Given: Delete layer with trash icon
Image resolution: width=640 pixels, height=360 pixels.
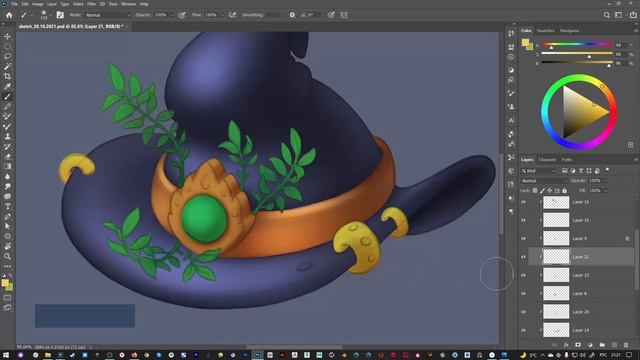Looking at the screenshot, I should [626, 345].
